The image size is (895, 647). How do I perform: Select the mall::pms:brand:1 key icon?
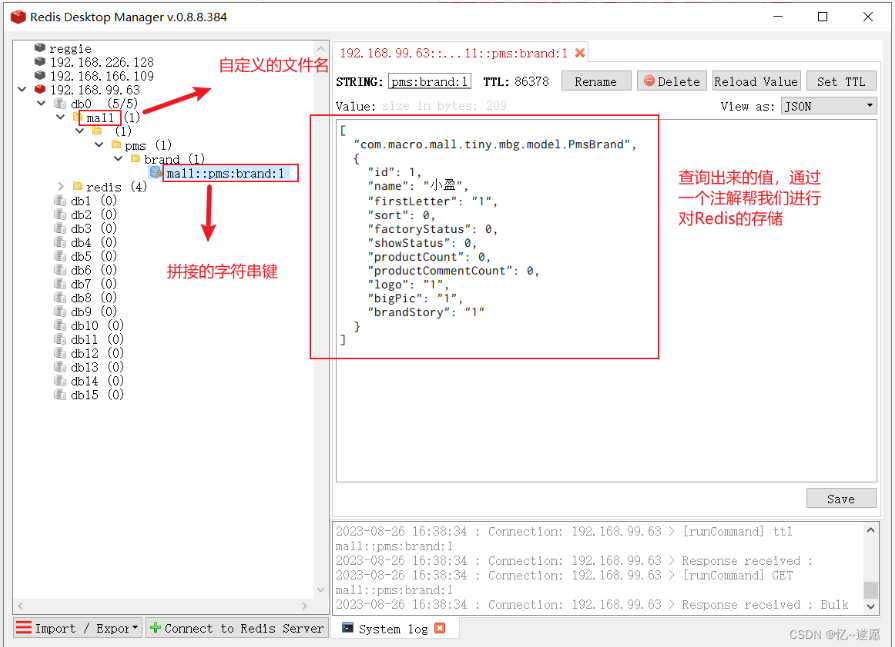coord(155,172)
